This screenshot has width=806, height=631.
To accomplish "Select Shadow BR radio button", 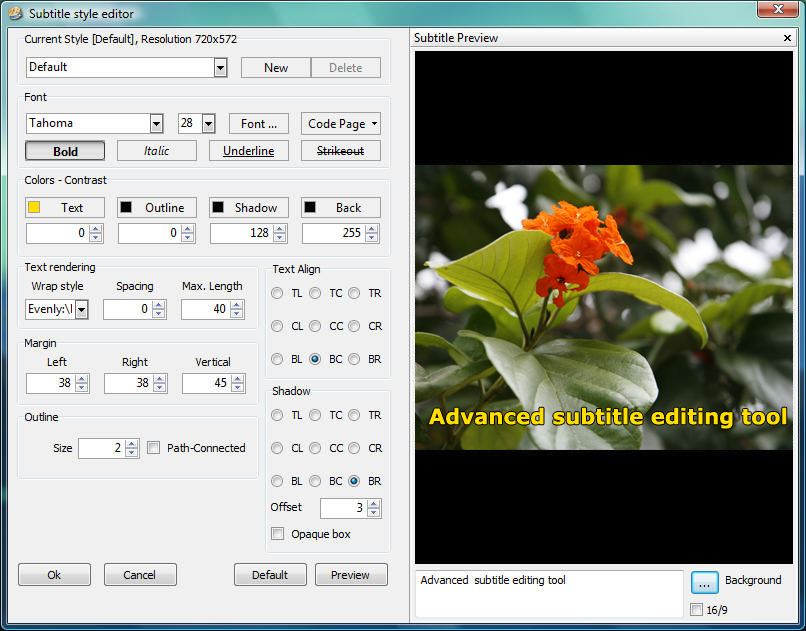I will click(354, 480).
